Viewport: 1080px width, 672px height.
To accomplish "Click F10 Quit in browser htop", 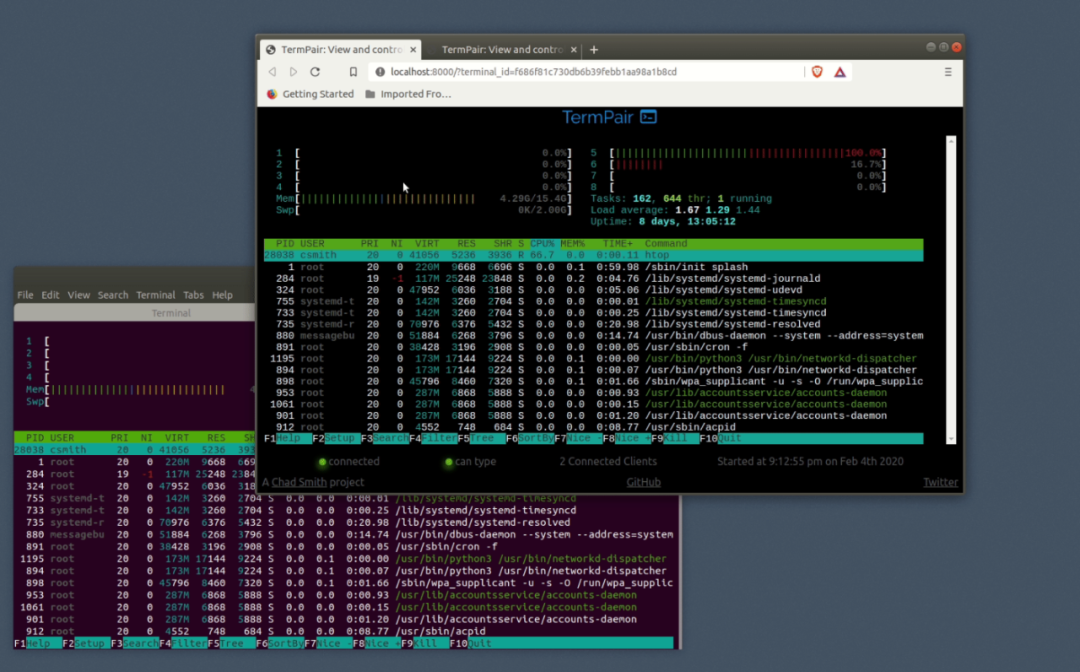I will coord(720,439).
